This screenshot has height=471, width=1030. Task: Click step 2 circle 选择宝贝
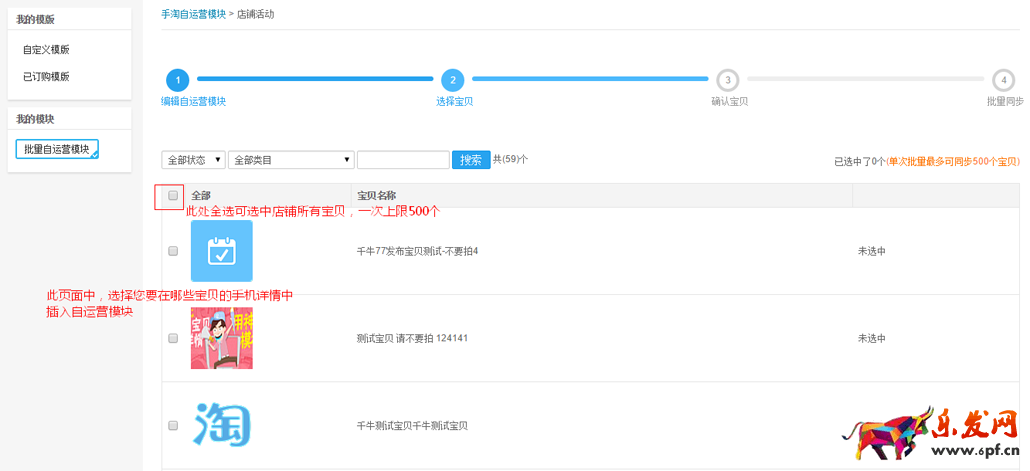(x=452, y=80)
